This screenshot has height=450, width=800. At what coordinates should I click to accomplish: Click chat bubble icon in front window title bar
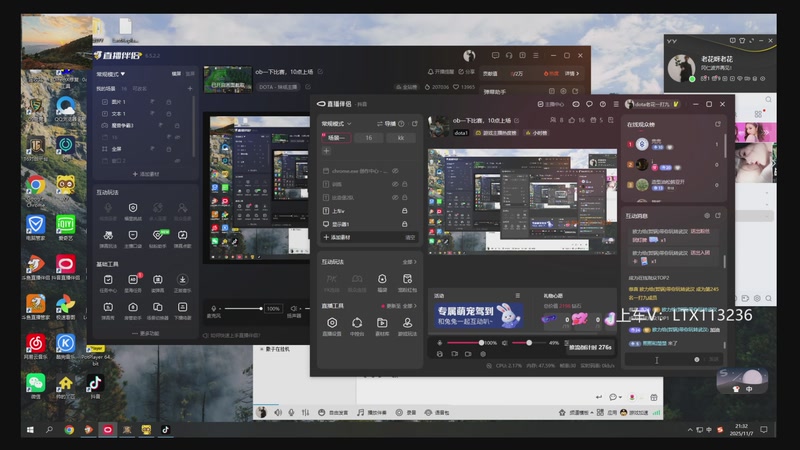[x=589, y=104]
